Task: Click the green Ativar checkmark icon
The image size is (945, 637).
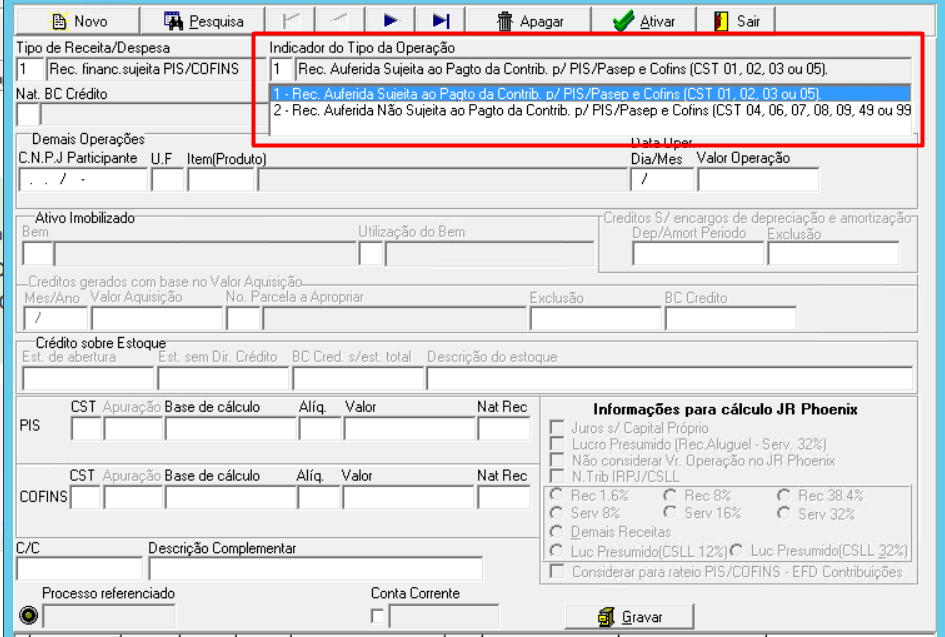Action: pos(623,21)
